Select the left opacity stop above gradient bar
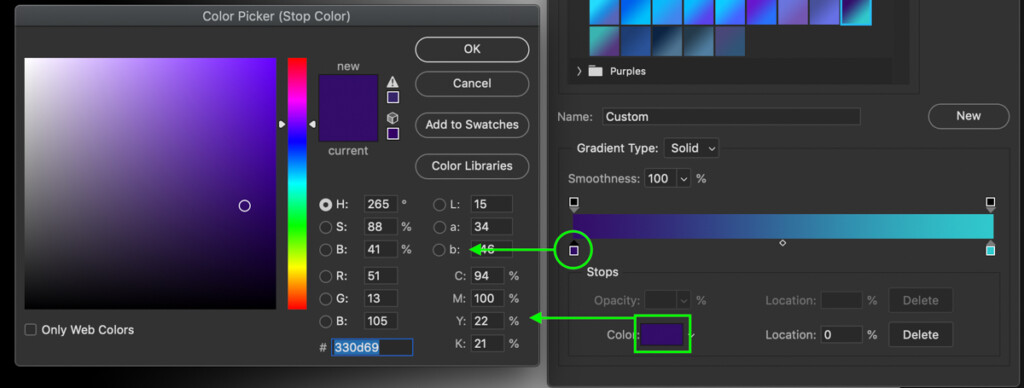1024x388 pixels. click(573, 204)
